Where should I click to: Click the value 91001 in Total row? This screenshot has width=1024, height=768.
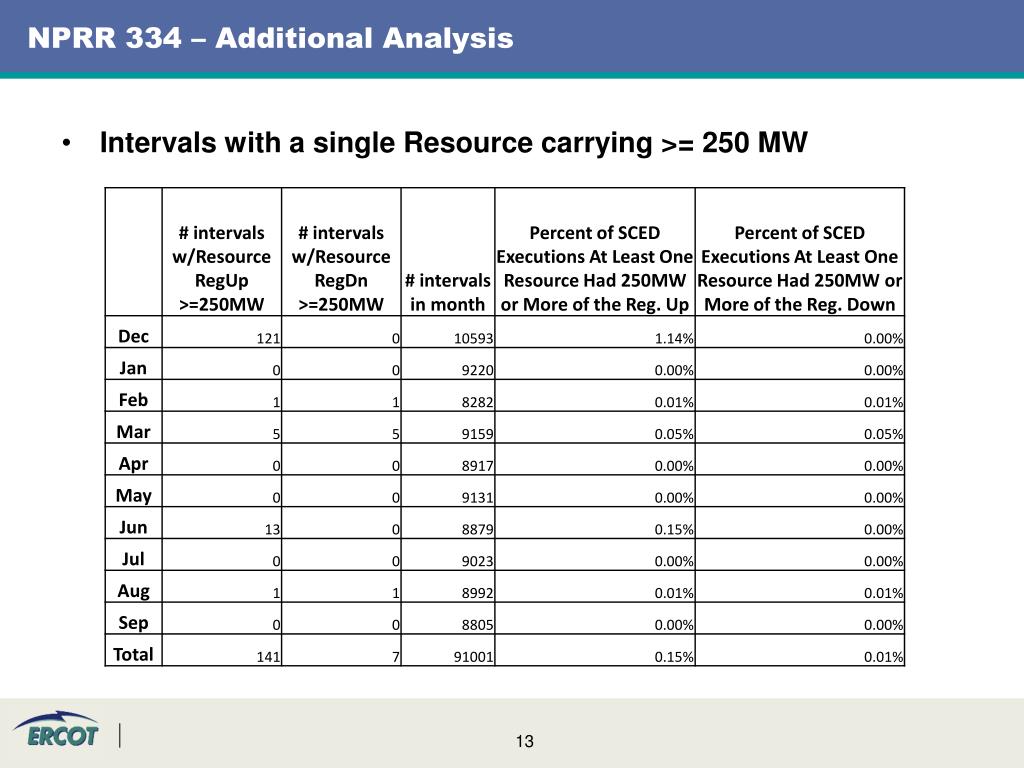click(x=474, y=657)
